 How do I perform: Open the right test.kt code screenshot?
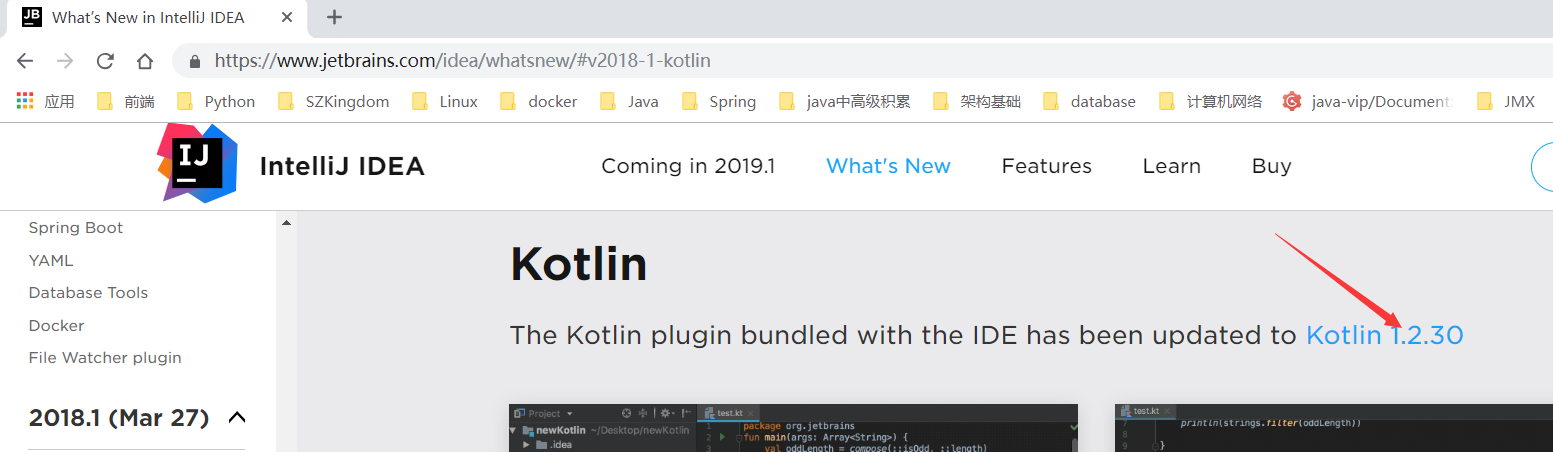point(1334,428)
